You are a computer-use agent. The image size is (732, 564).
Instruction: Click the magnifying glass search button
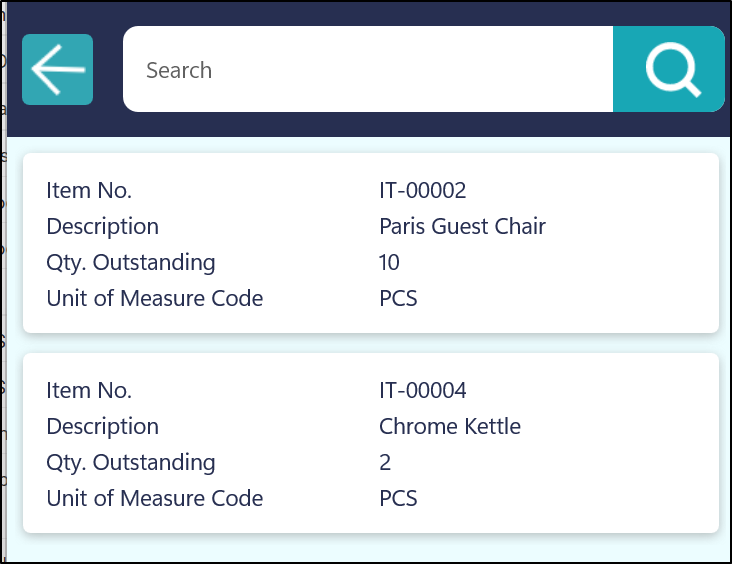coord(668,70)
